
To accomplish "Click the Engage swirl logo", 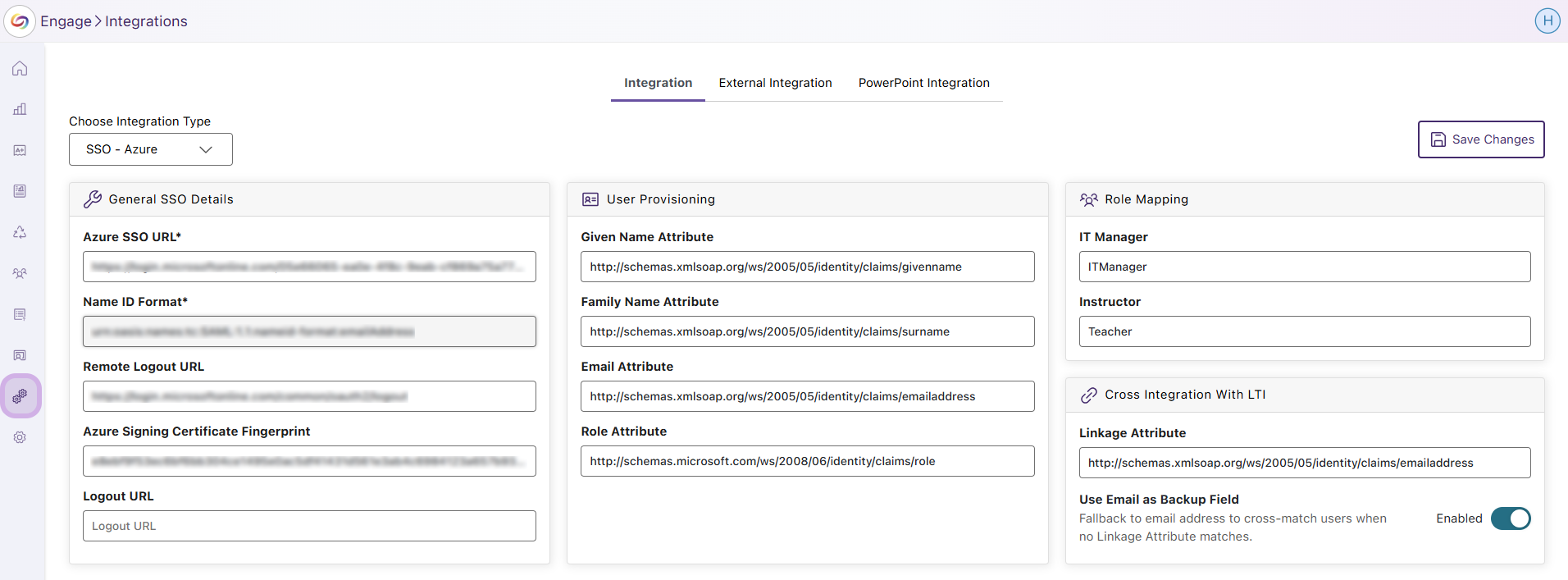I will (20, 21).
